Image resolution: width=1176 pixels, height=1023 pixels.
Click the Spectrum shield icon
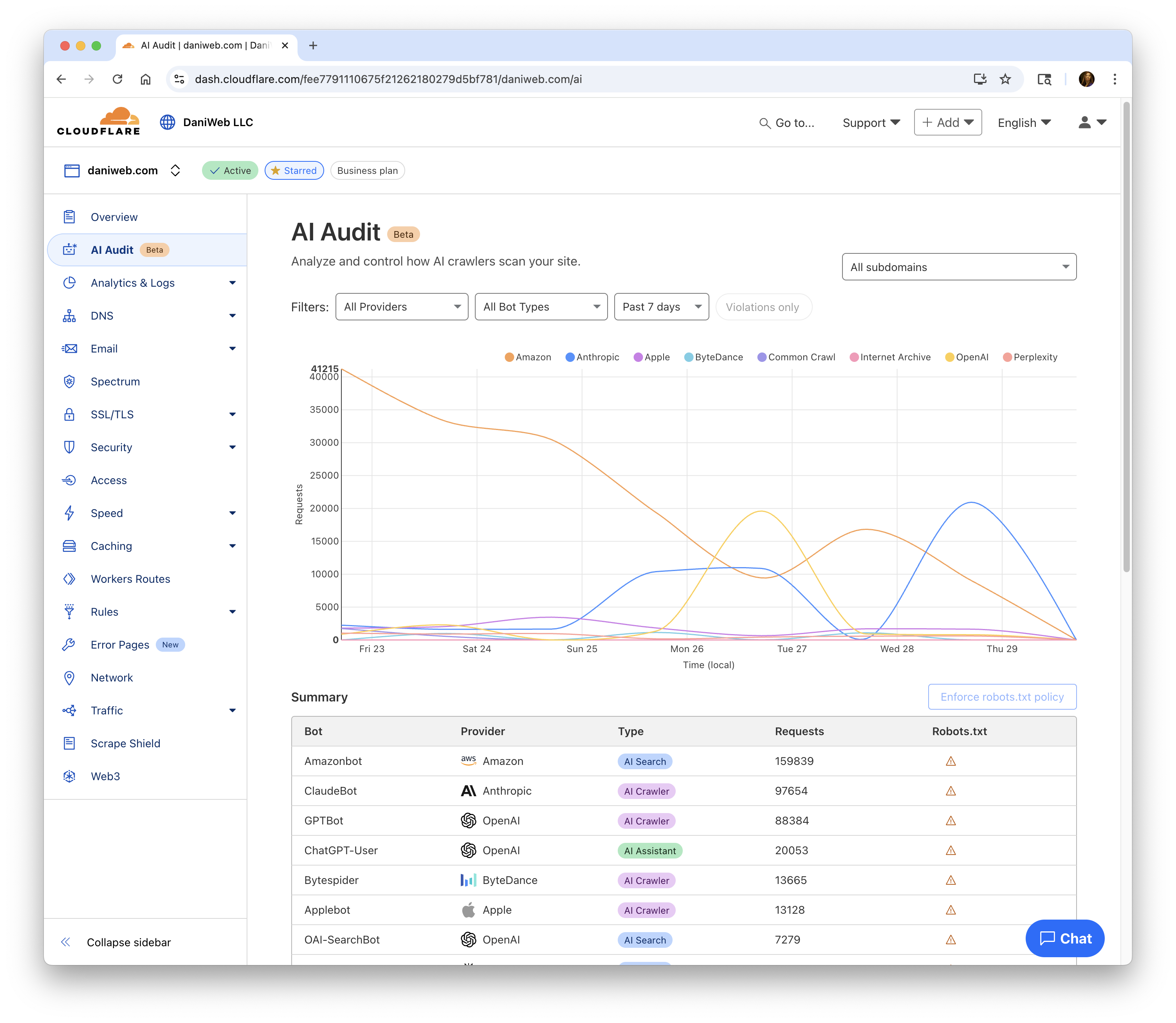pos(70,381)
